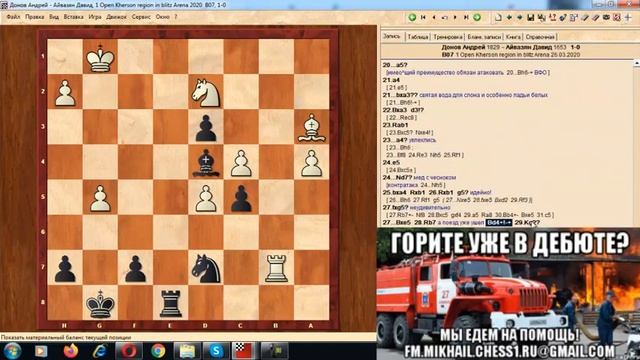
Task: Click the green previous game button
Action: pyautogui.click(x=412, y=17)
